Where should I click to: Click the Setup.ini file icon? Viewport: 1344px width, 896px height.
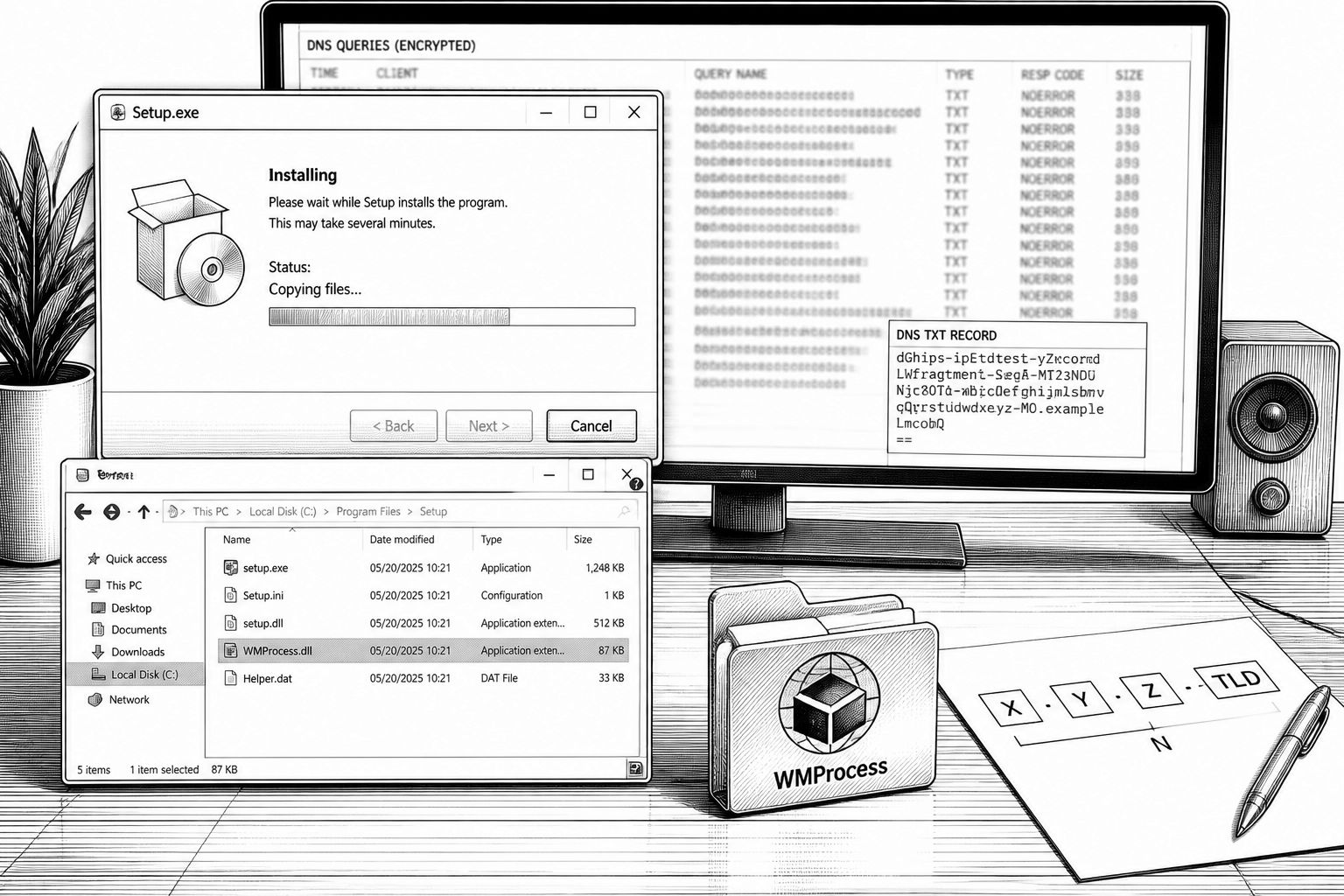(231, 595)
